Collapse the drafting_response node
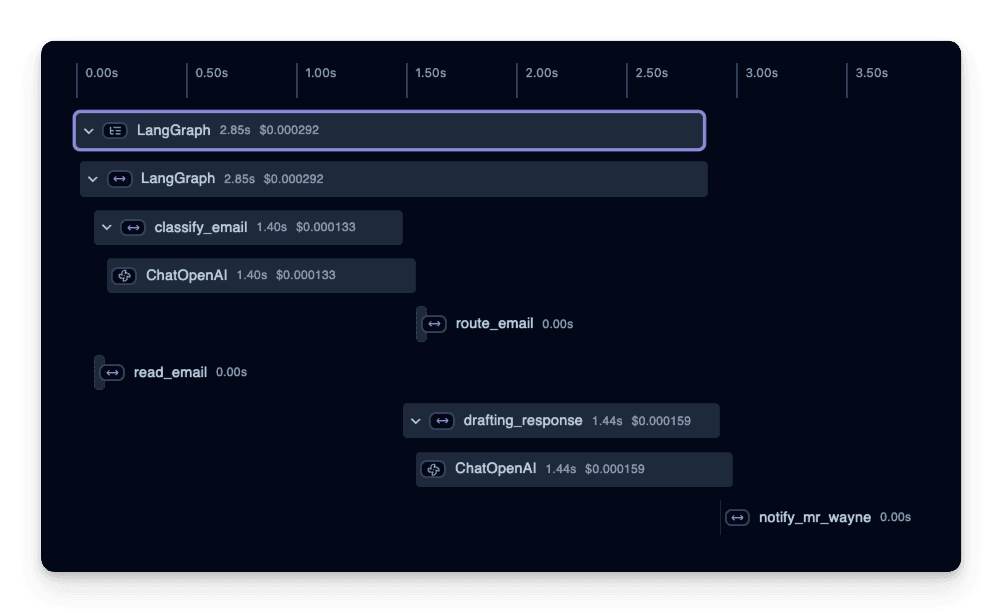This screenshot has height=613, width=1002. [x=416, y=421]
